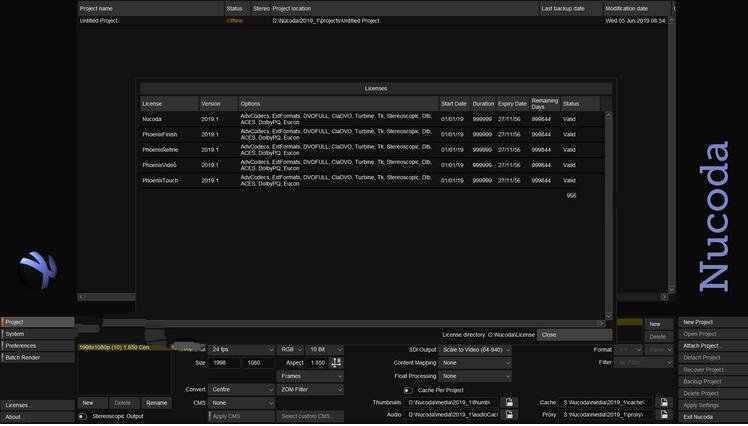Open the Filter dropdown on right
This screenshot has height=426, width=748.
pos(644,363)
